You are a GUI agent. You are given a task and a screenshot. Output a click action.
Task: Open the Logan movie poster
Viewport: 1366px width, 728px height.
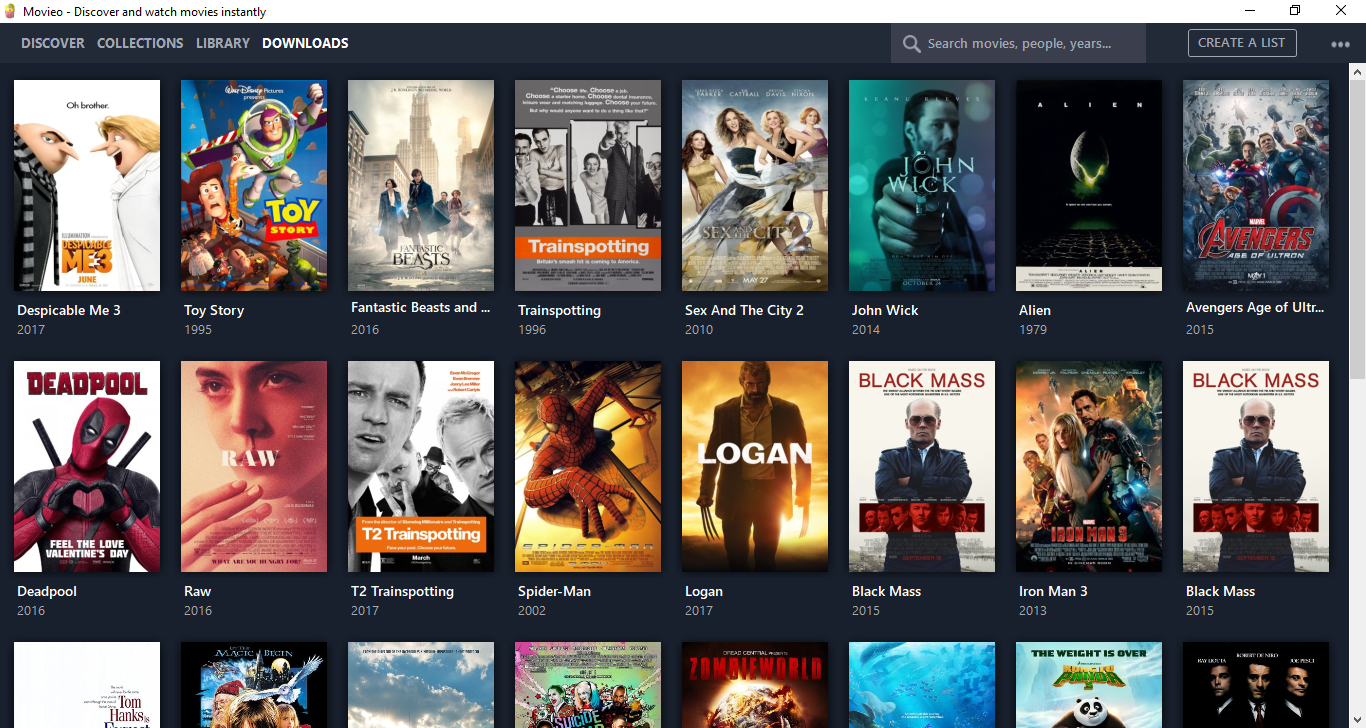click(754, 466)
